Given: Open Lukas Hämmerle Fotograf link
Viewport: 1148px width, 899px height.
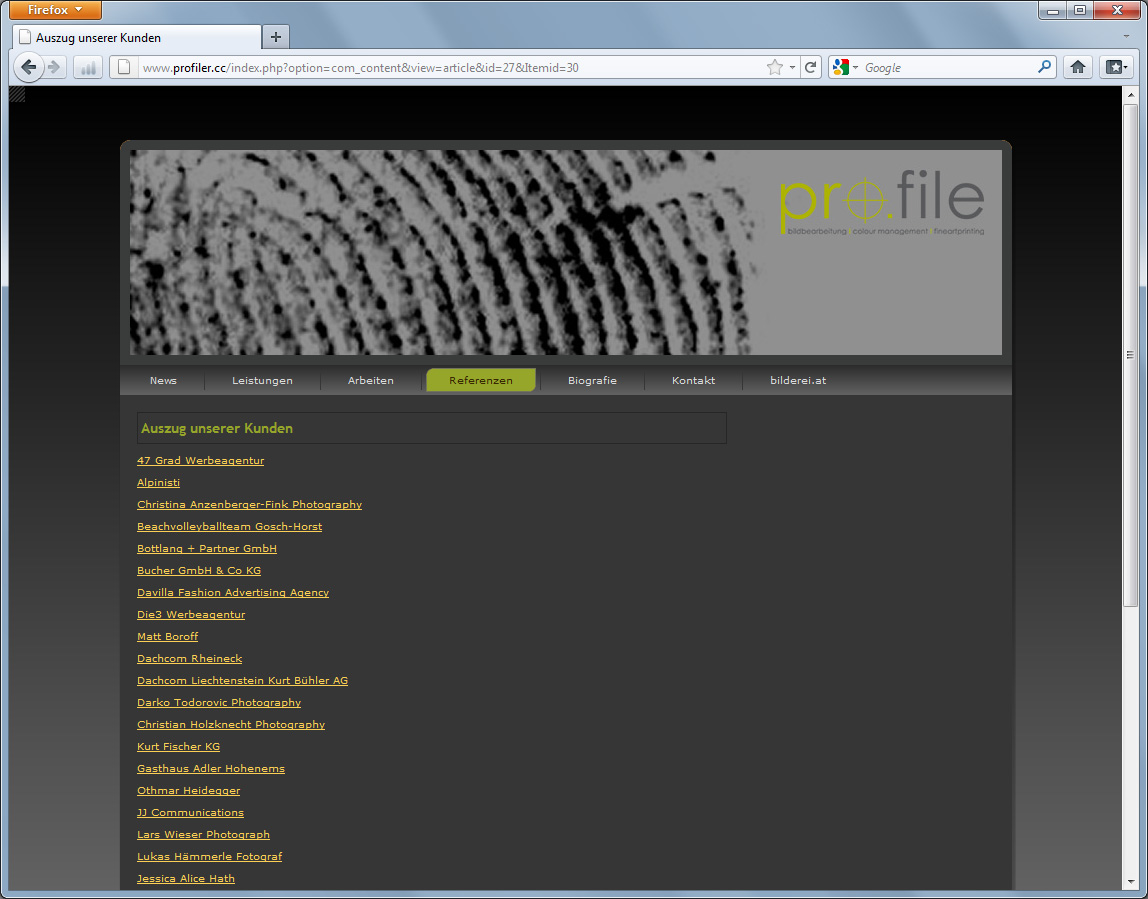Looking at the screenshot, I should tap(209, 856).
